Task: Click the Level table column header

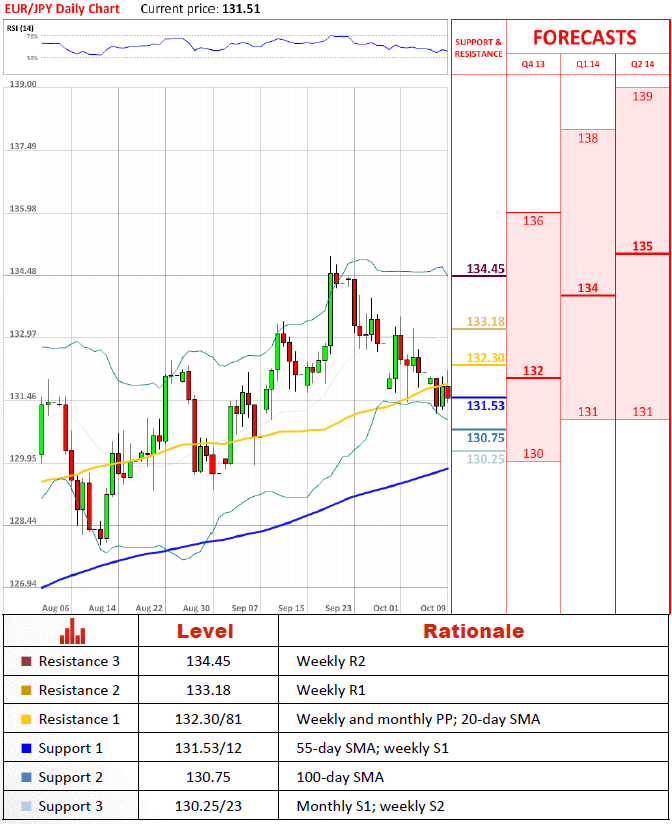Action: pyautogui.click(x=205, y=631)
